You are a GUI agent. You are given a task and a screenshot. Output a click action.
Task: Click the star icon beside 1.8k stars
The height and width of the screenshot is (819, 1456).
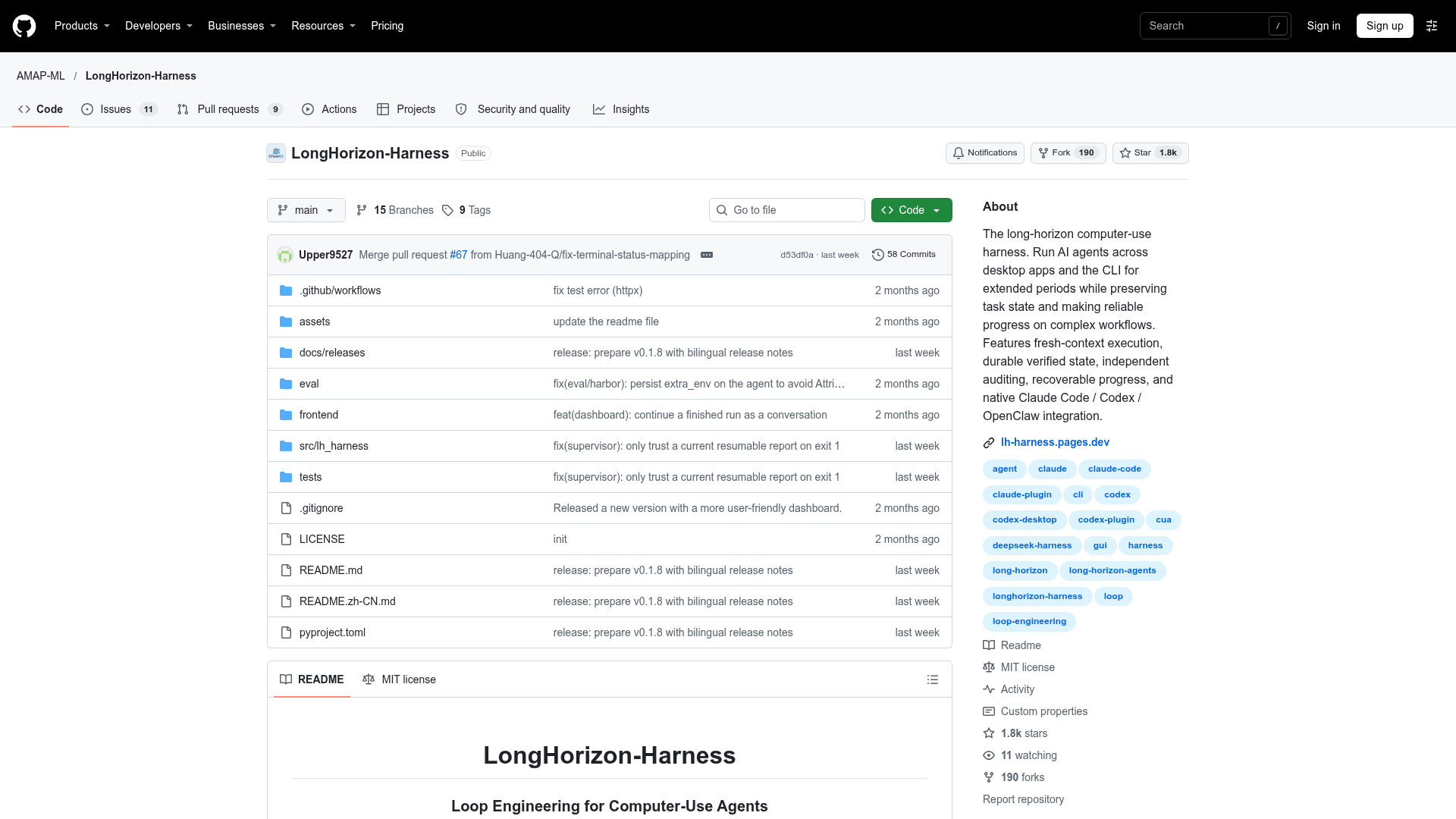tap(989, 733)
